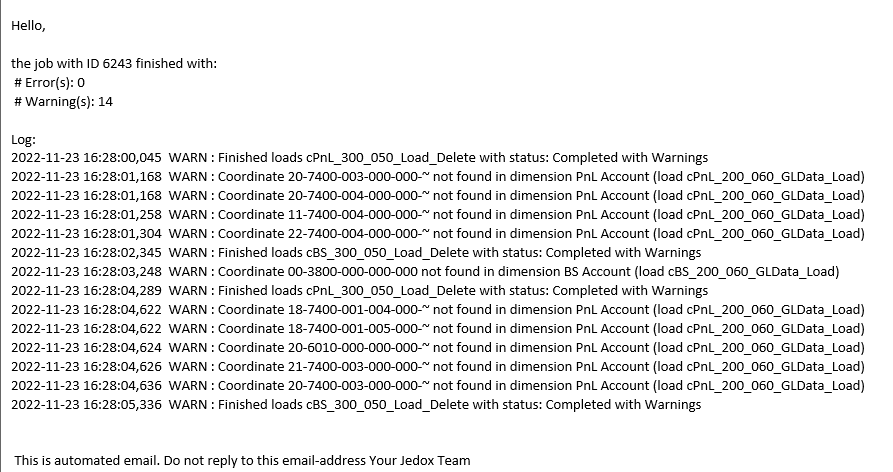Click the 16:28:04,289 finished loads entry

tap(360, 291)
